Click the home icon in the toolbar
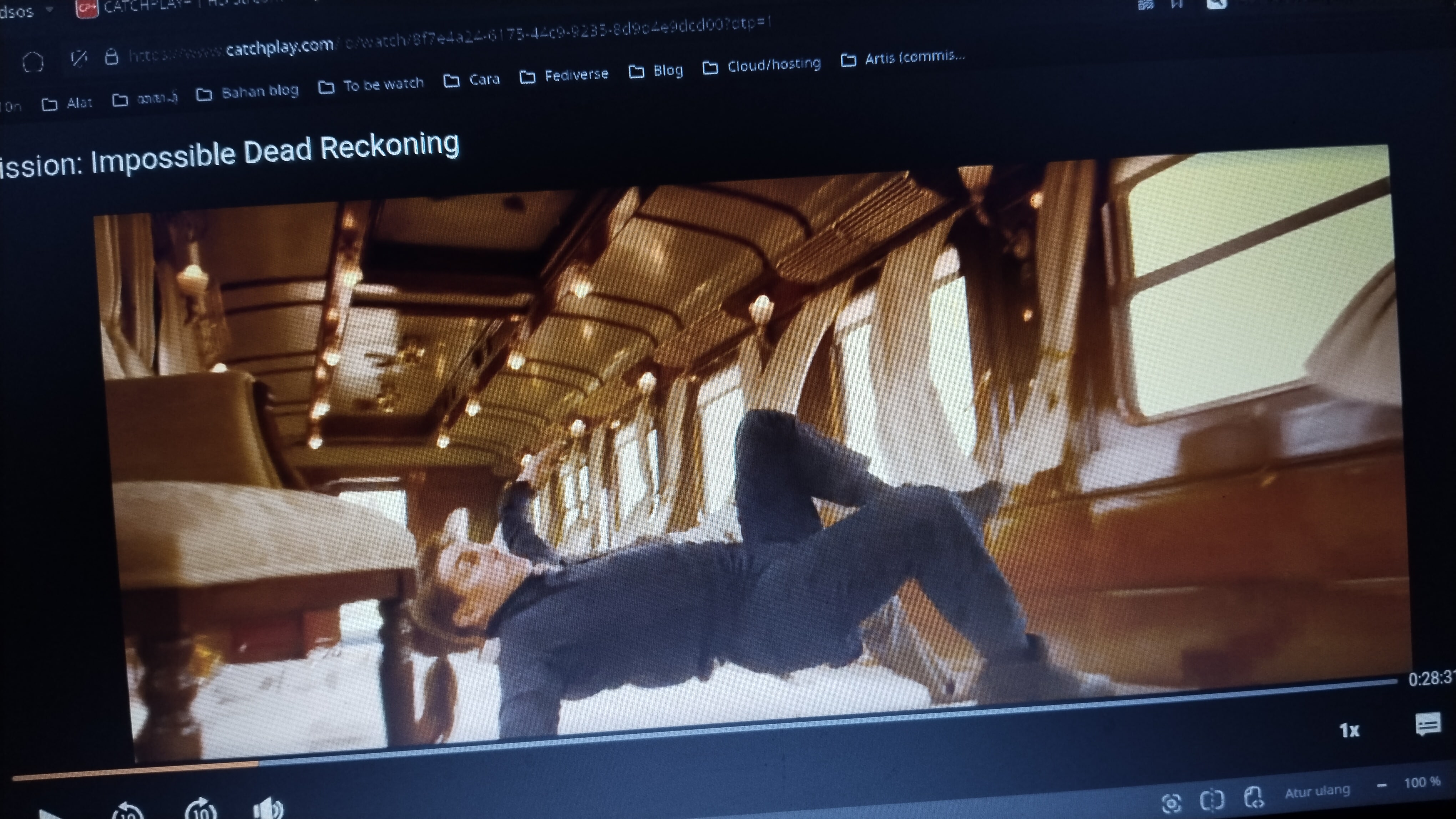 pos(33,62)
